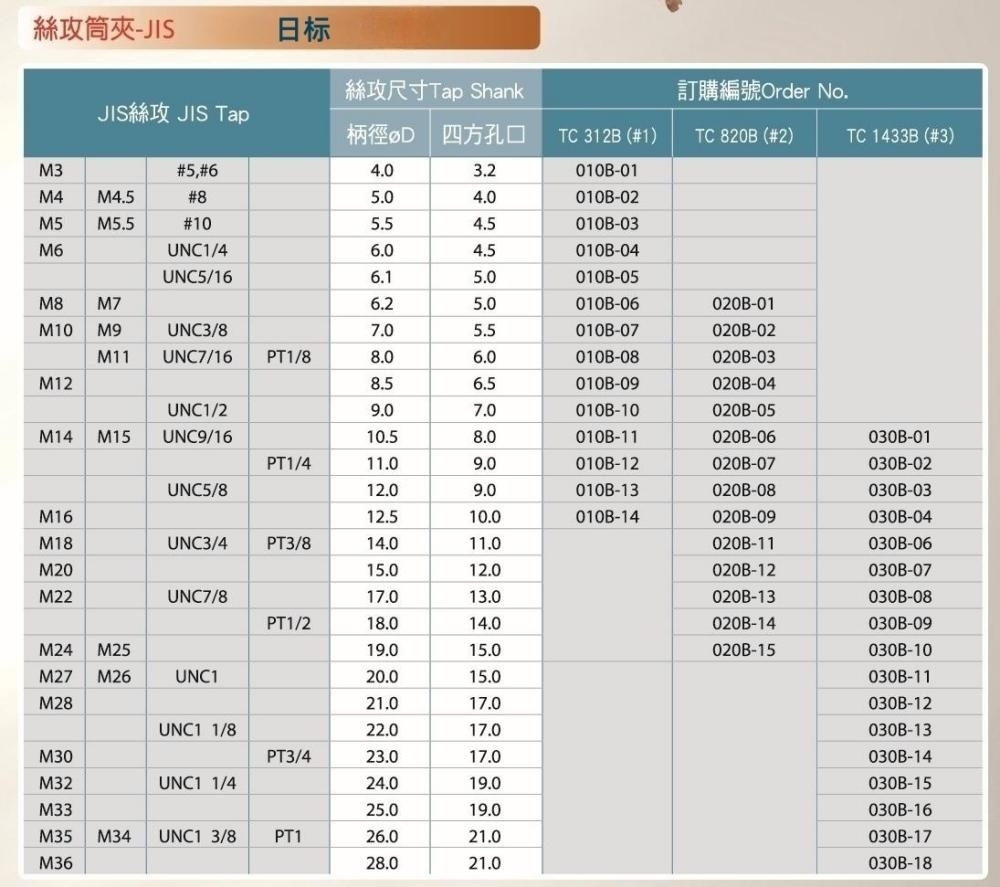The image size is (1000, 887).
Task: Click order number 030B-01
Action: (899, 437)
